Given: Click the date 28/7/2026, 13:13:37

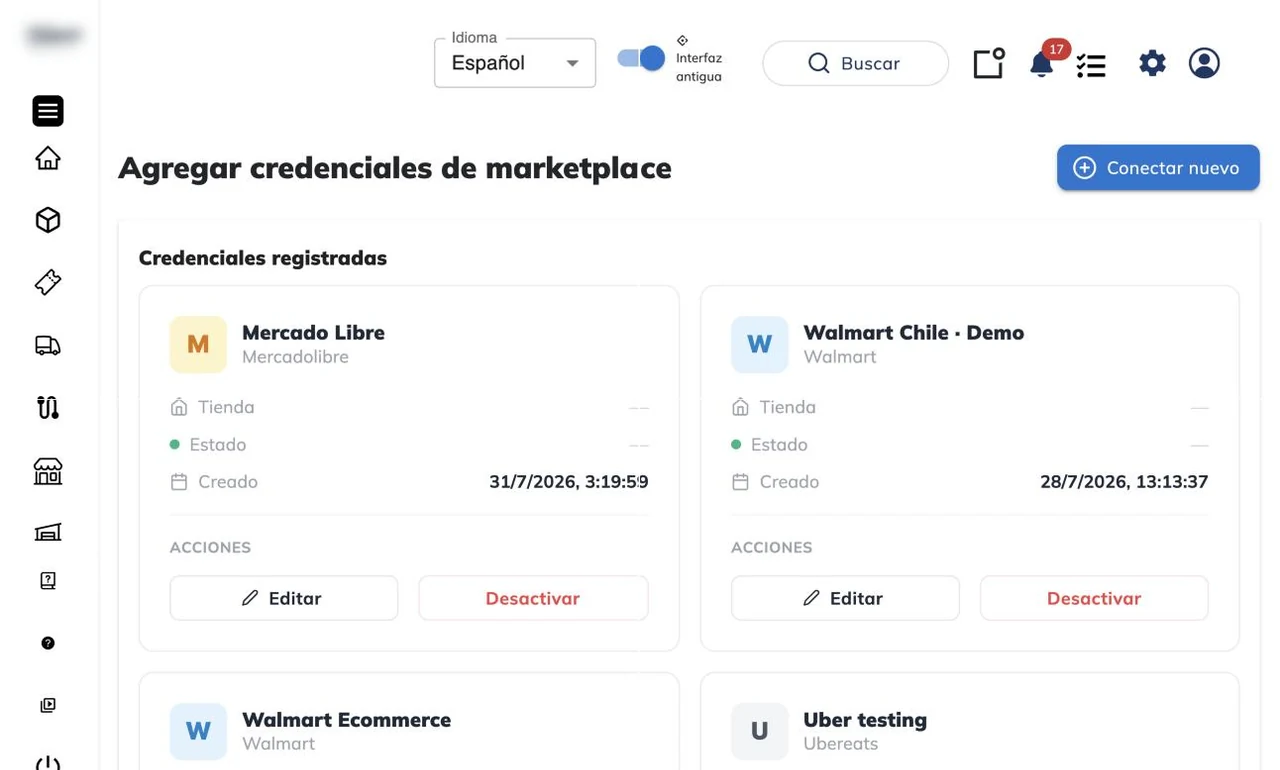Looking at the screenshot, I should click(1124, 482).
